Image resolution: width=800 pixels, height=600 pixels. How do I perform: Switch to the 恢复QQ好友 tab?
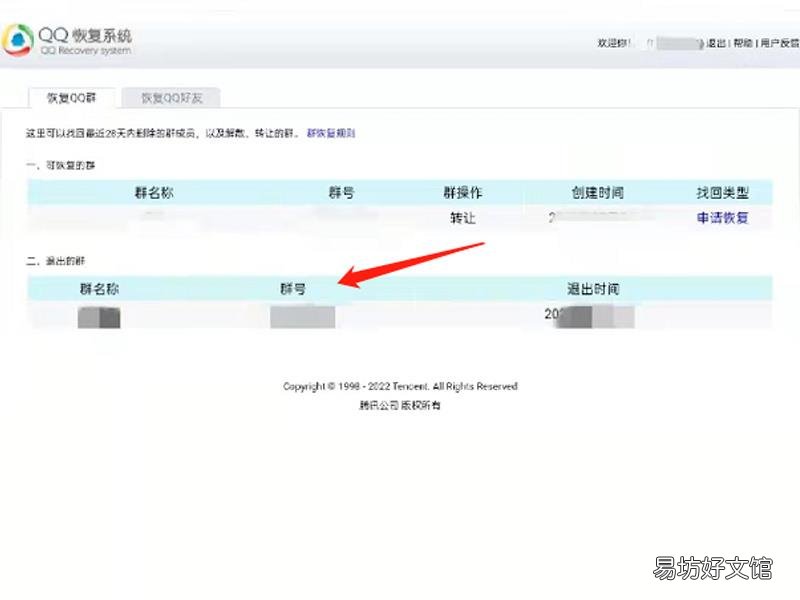pos(171,97)
